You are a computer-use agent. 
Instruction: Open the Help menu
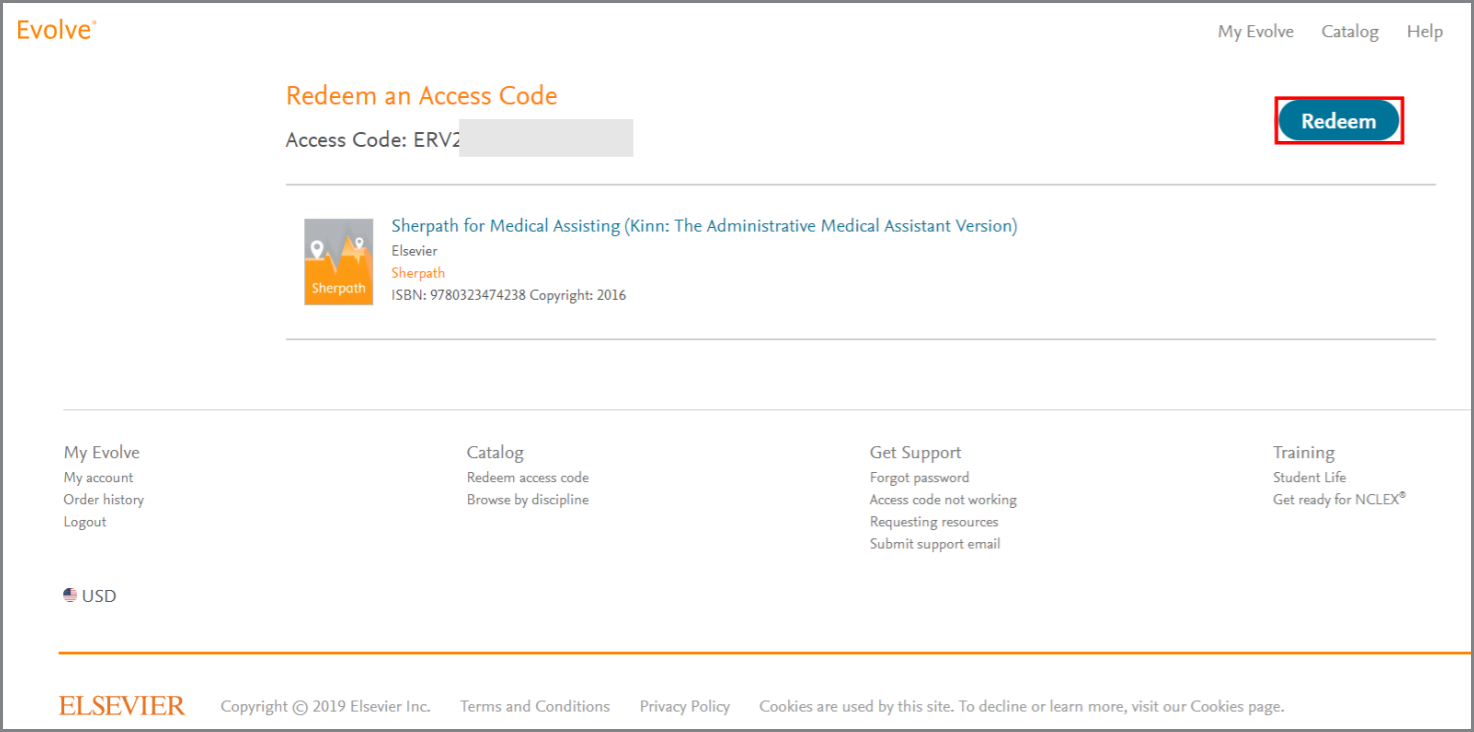click(1424, 32)
